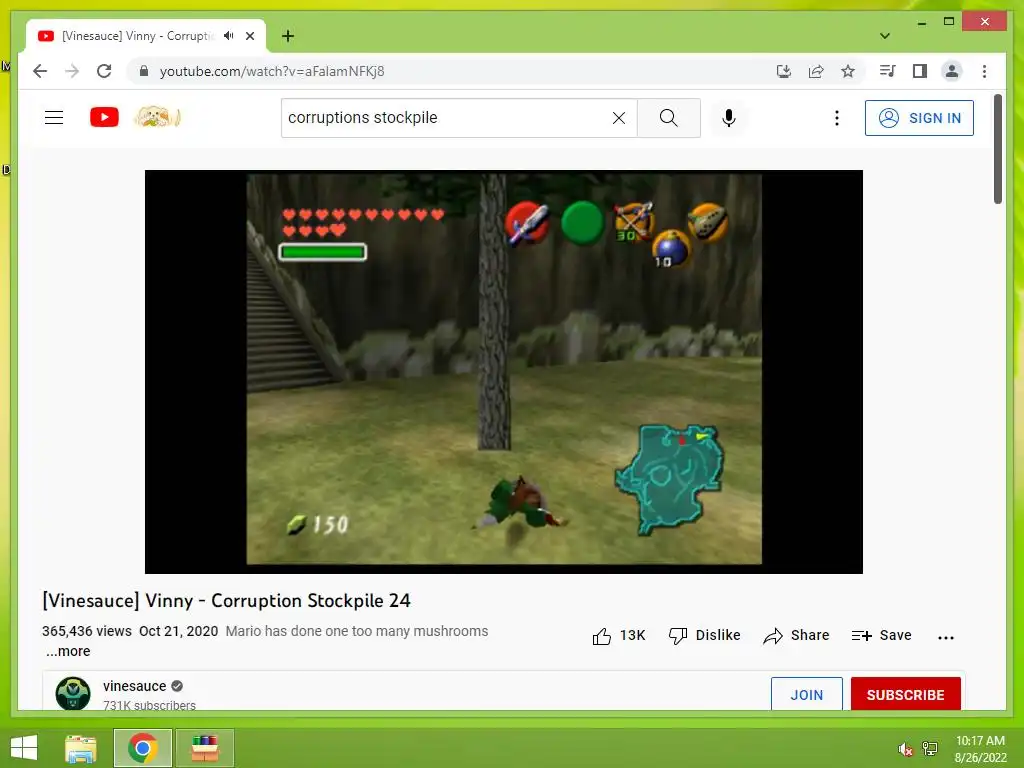1024x768 pixels.
Task: Click the SIGN IN button
Action: (x=919, y=118)
